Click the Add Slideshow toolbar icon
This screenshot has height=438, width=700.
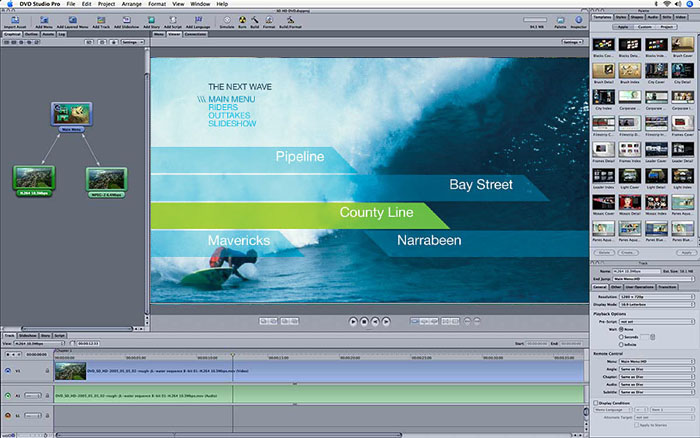[126, 20]
